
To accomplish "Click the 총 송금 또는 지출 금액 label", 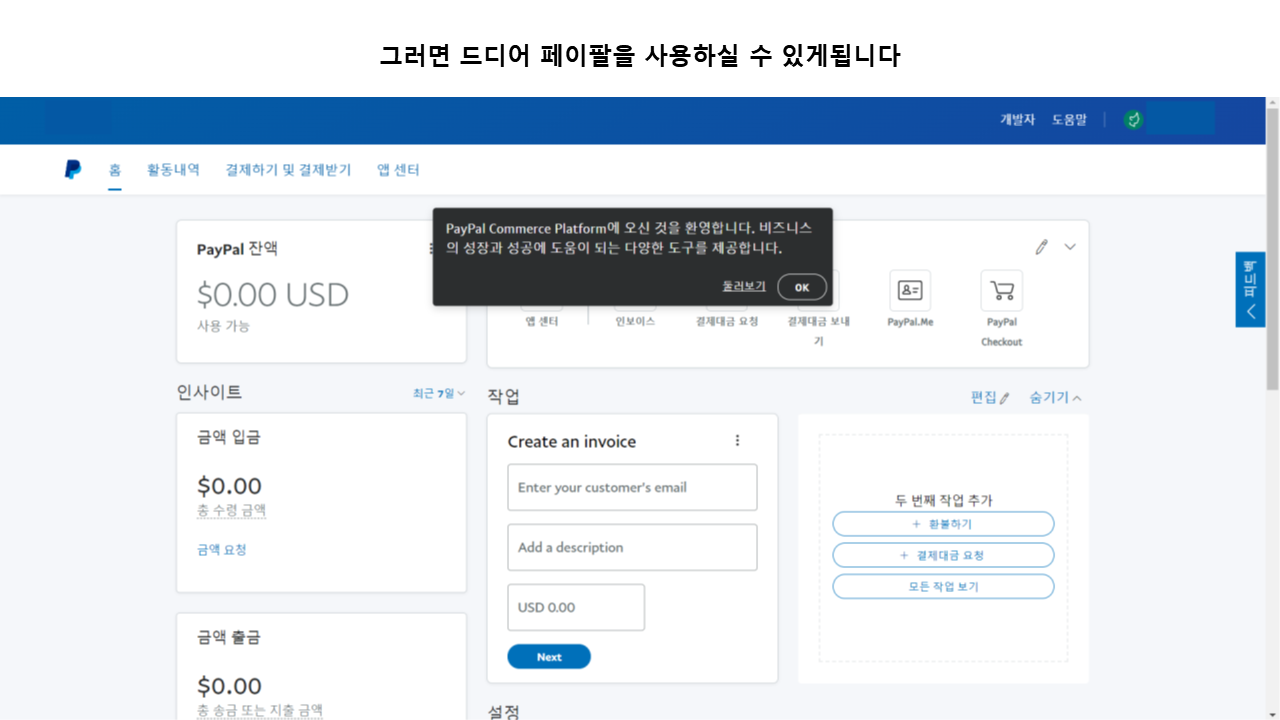I will [260, 711].
